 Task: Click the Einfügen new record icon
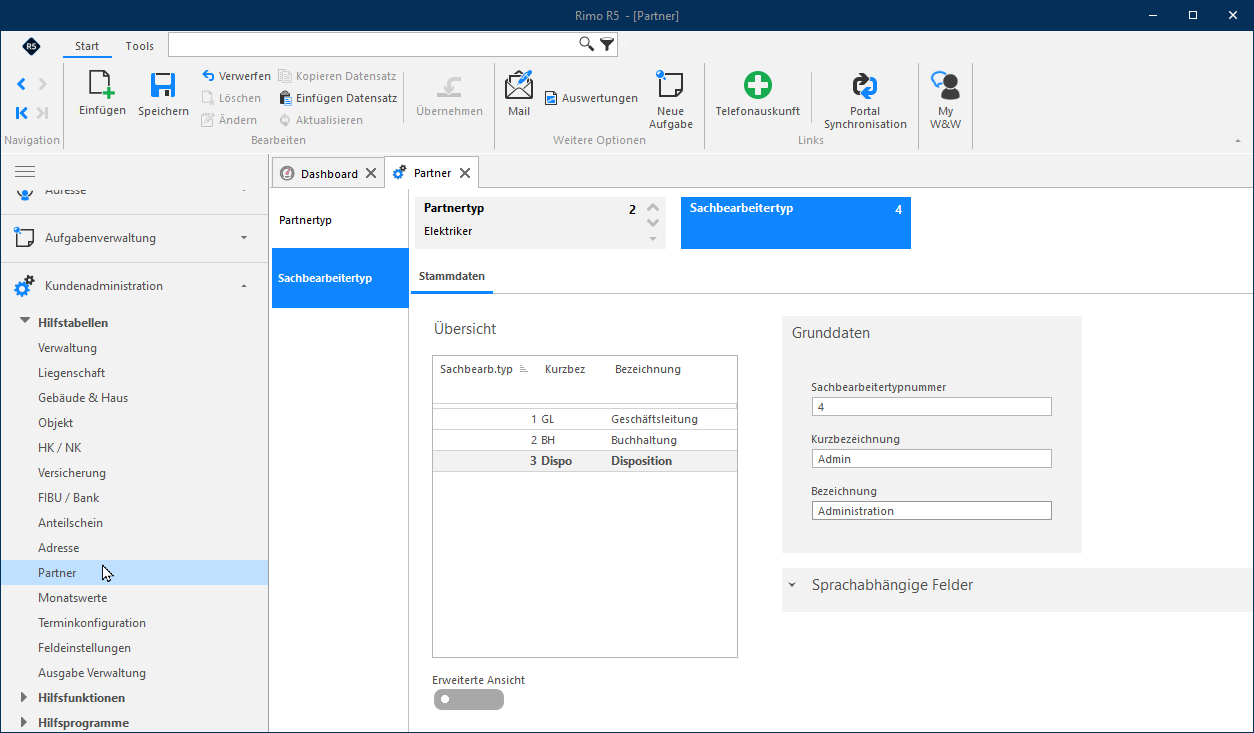coord(102,85)
